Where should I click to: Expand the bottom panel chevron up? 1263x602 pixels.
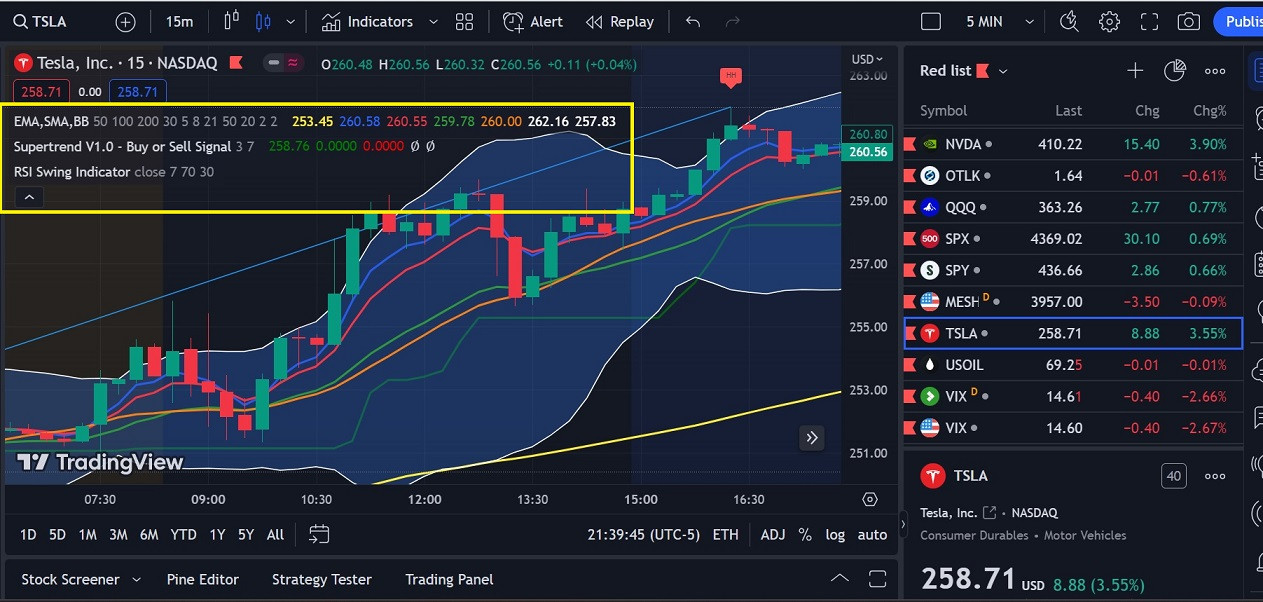[x=840, y=579]
